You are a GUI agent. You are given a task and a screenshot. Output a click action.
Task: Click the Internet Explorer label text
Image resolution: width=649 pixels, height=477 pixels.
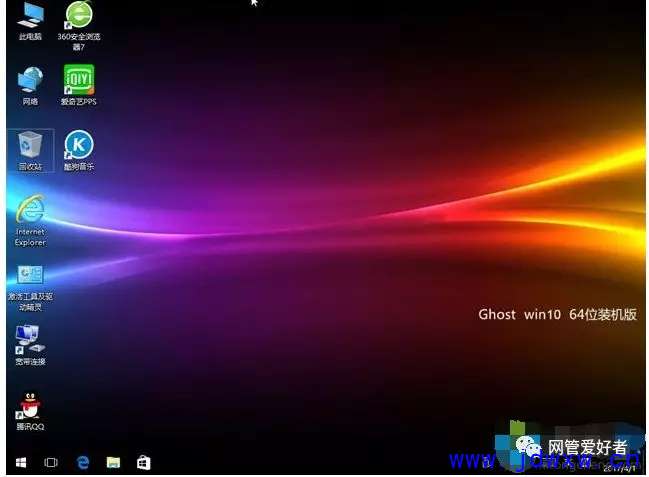tap(30, 237)
